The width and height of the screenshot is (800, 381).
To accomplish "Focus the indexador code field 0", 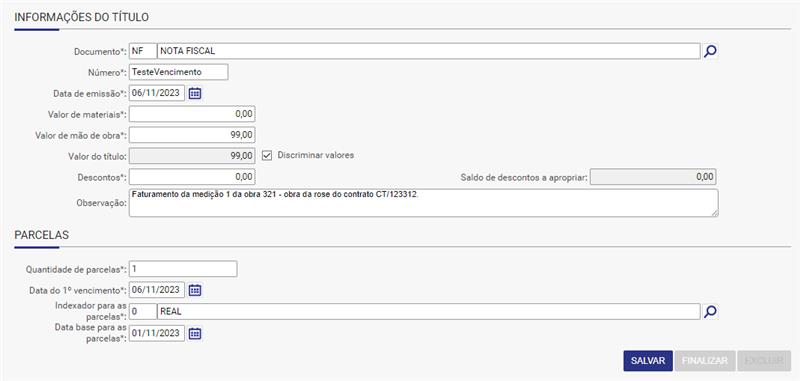I will pyautogui.click(x=143, y=312).
